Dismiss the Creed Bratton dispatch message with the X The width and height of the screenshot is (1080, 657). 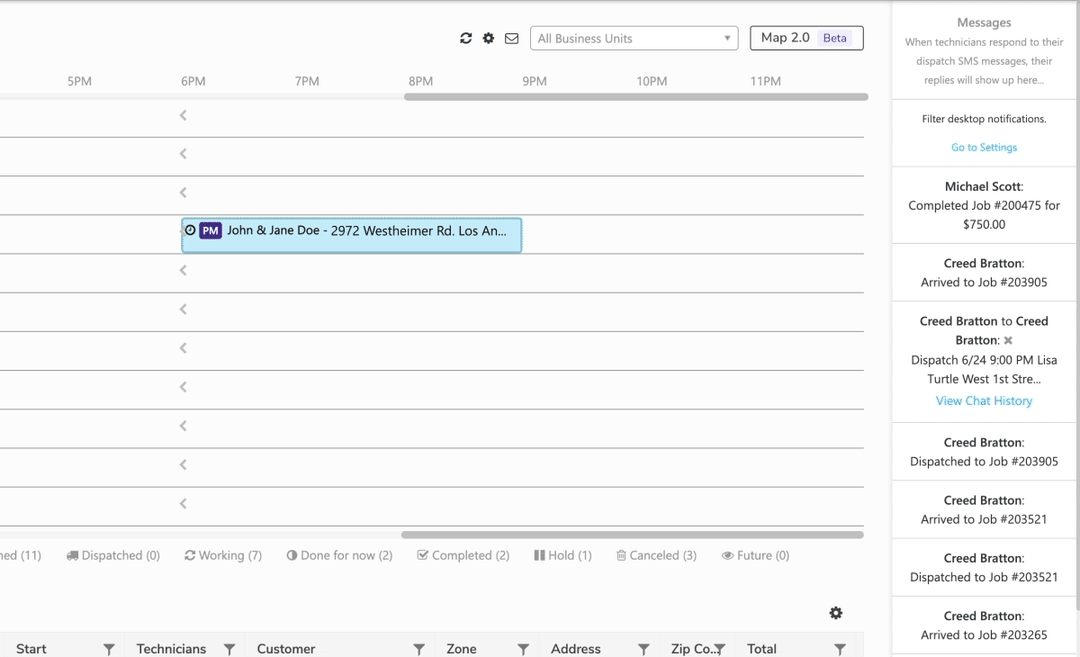(1008, 340)
